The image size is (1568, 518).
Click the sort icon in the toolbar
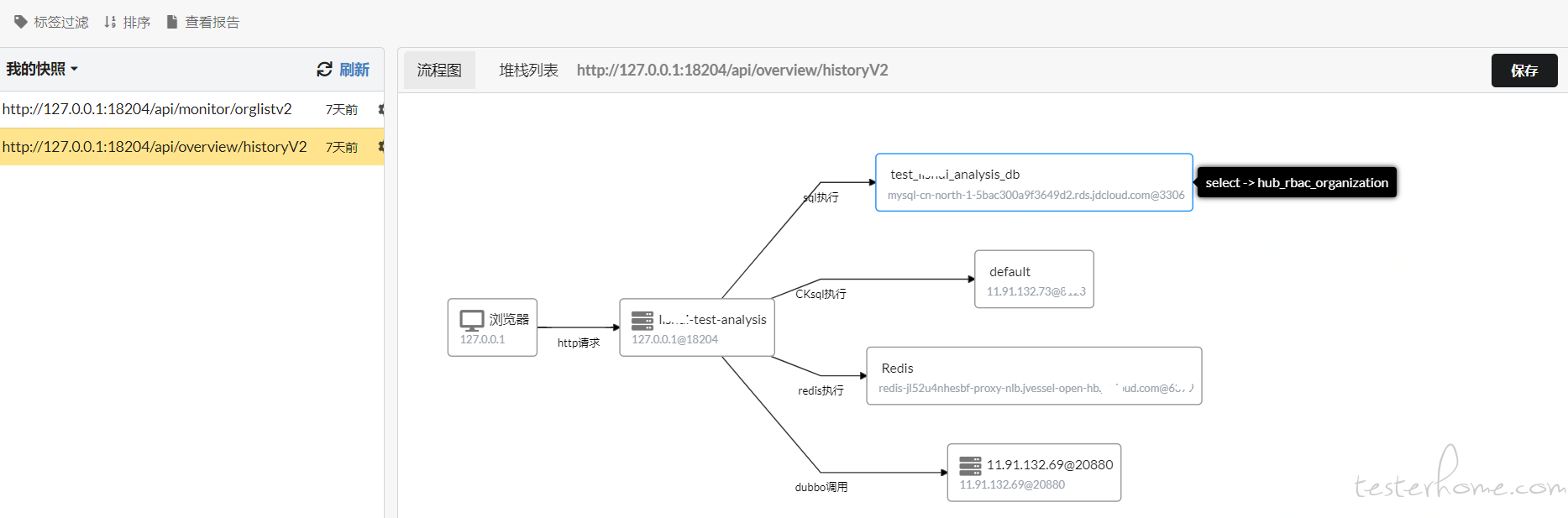click(x=110, y=22)
